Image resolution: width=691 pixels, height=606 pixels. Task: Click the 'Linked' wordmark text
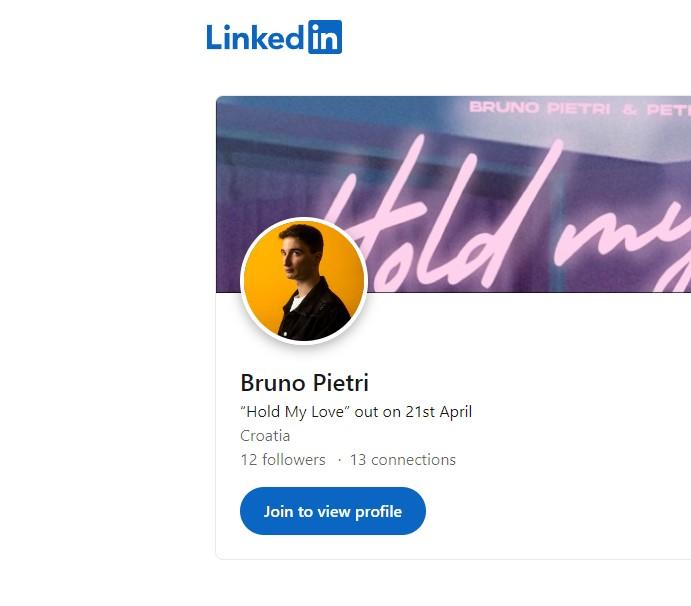point(254,38)
